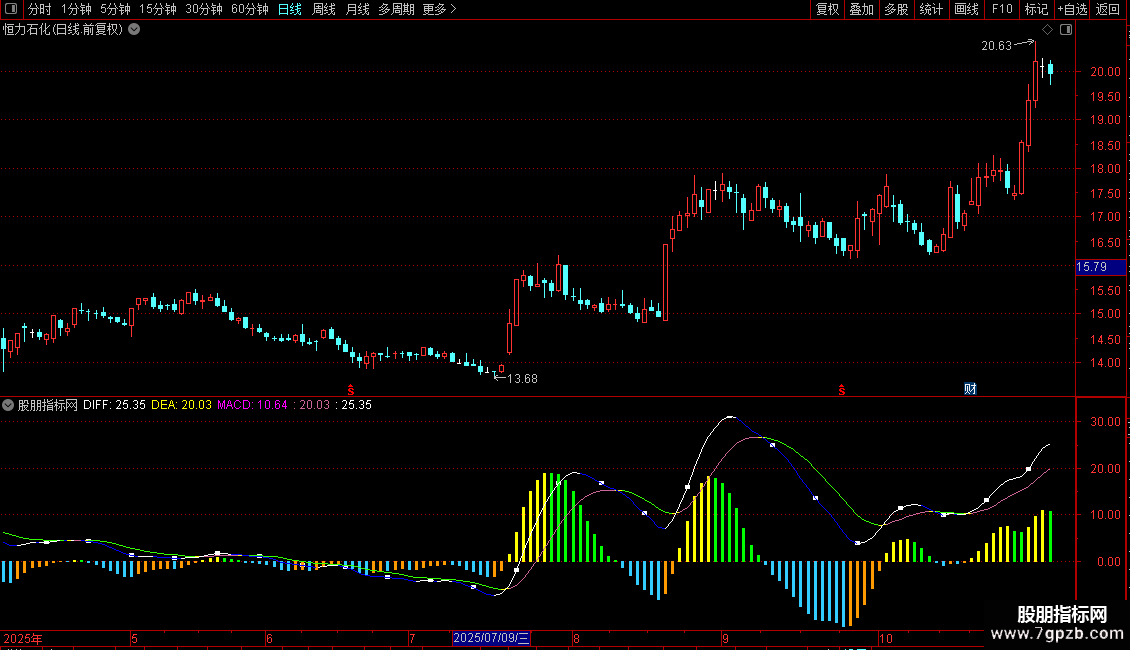Open the 画线 drawing tools
1130x650 pixels.
click(x=966, y=9)
